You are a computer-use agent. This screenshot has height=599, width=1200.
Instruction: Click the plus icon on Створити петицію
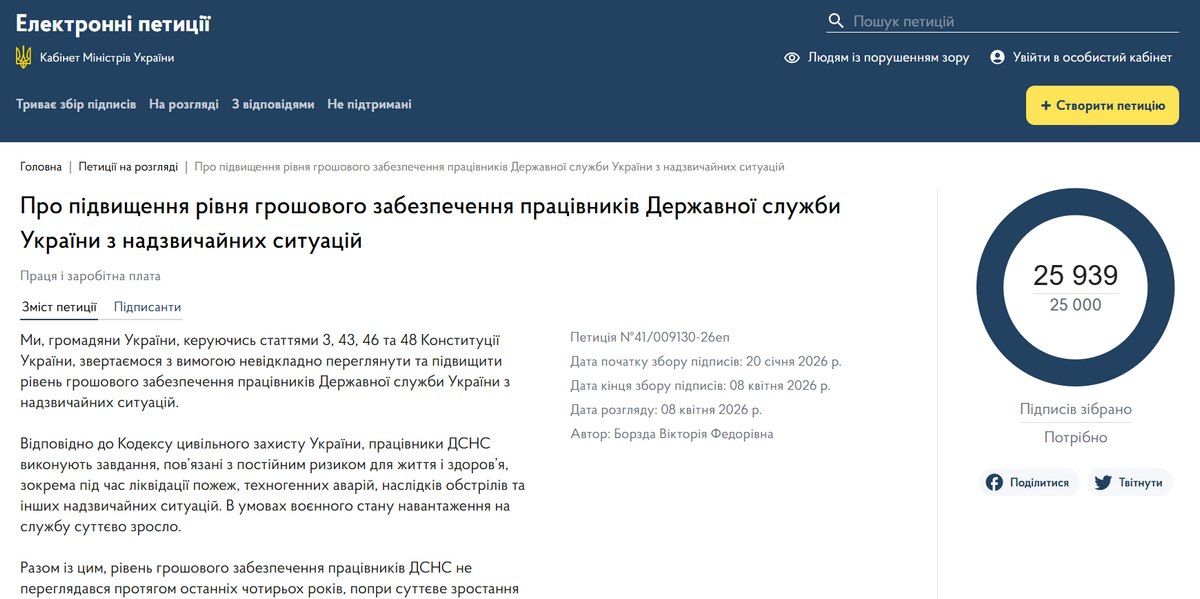[1047, 105]
